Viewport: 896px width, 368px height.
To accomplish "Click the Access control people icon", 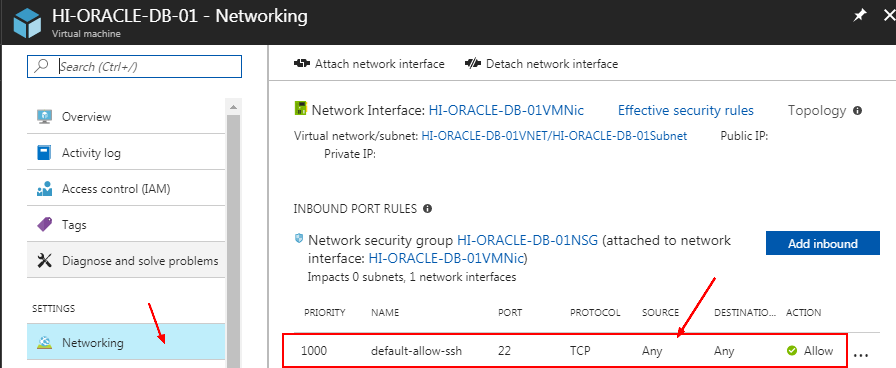I will (45, 189).
